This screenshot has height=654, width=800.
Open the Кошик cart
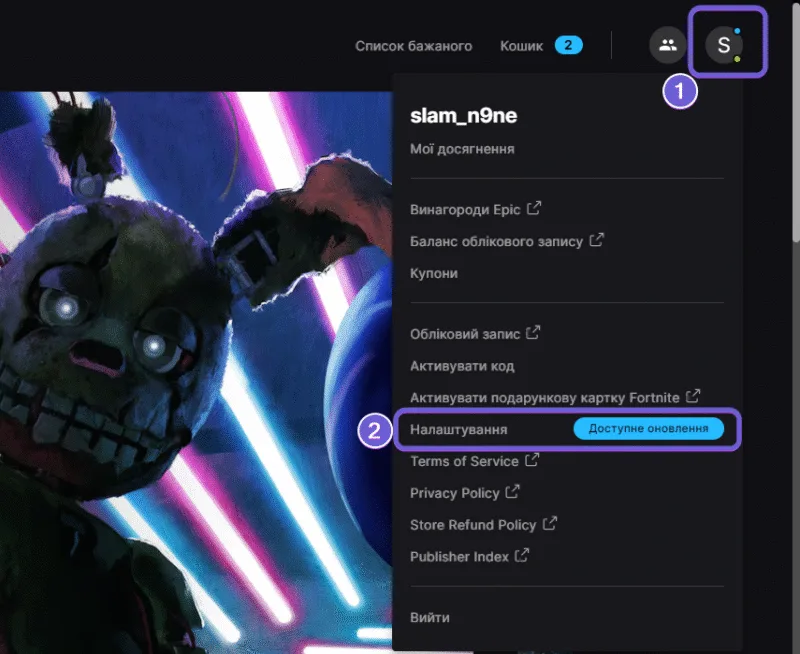(x=521, y=46)
